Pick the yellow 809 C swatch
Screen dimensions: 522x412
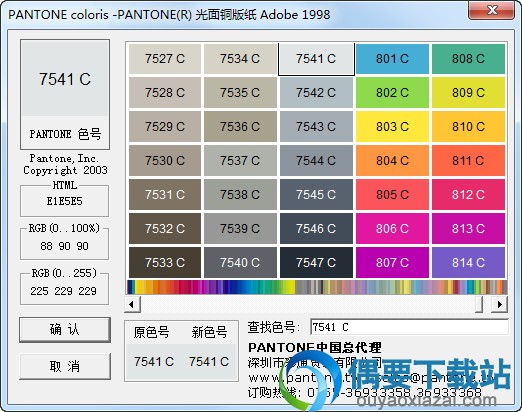click(468, 93)
